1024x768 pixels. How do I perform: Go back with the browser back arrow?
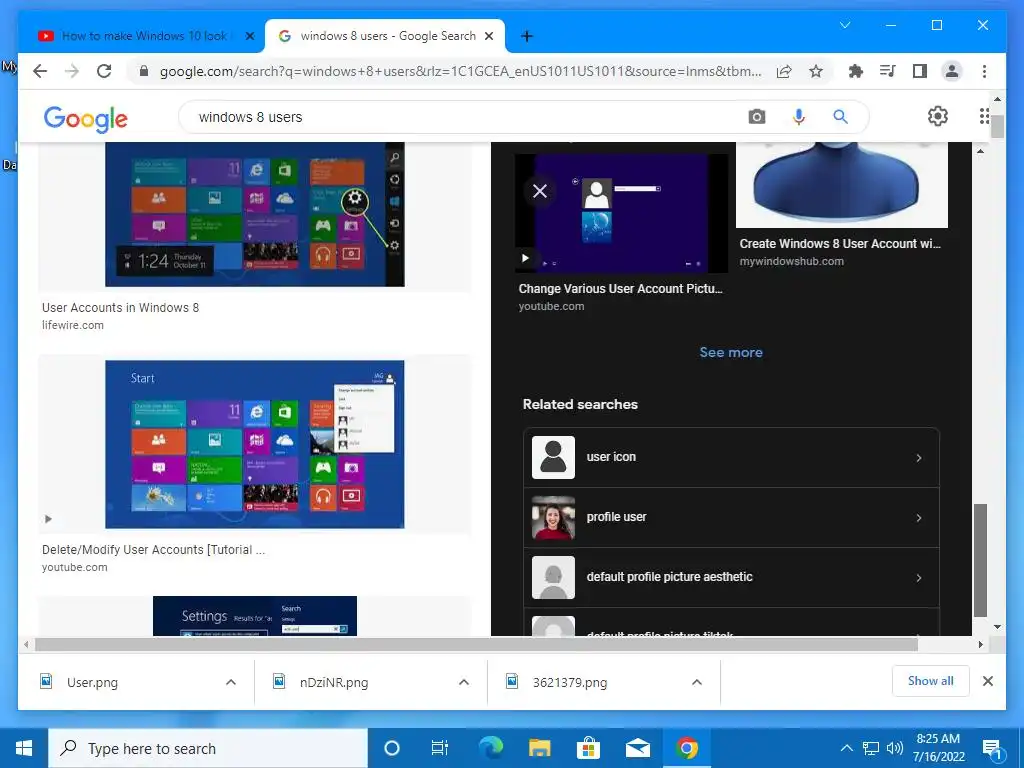pos(40,71)
